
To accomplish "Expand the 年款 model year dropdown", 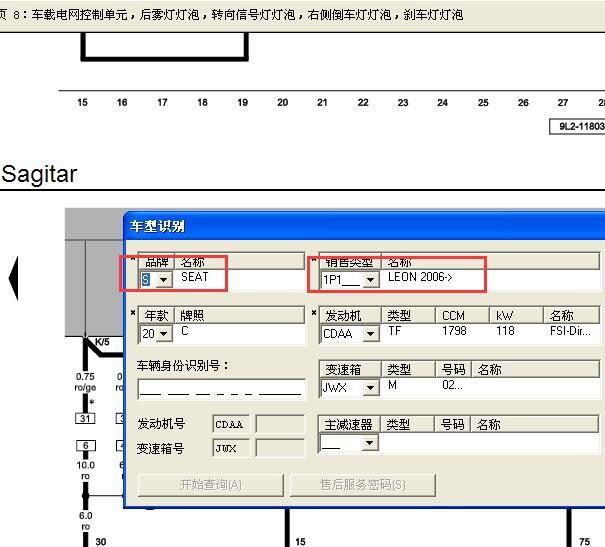I will tap(164, 334).
